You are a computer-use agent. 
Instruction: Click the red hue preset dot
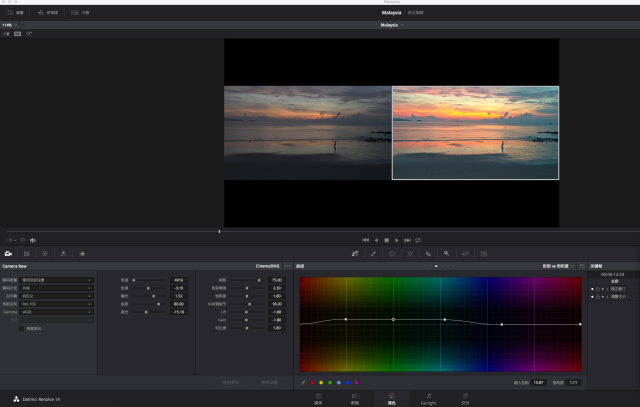pos(311,382)
